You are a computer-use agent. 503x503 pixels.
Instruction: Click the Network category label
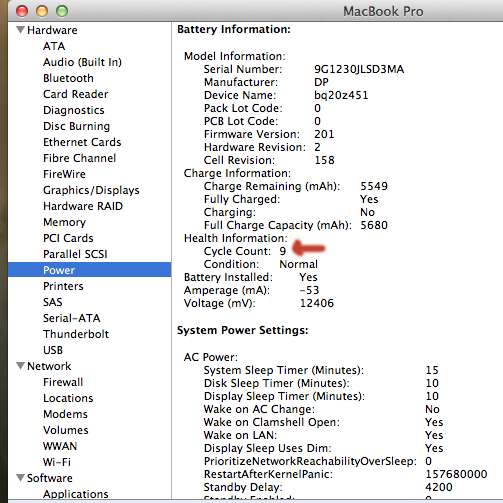(49, 366)
